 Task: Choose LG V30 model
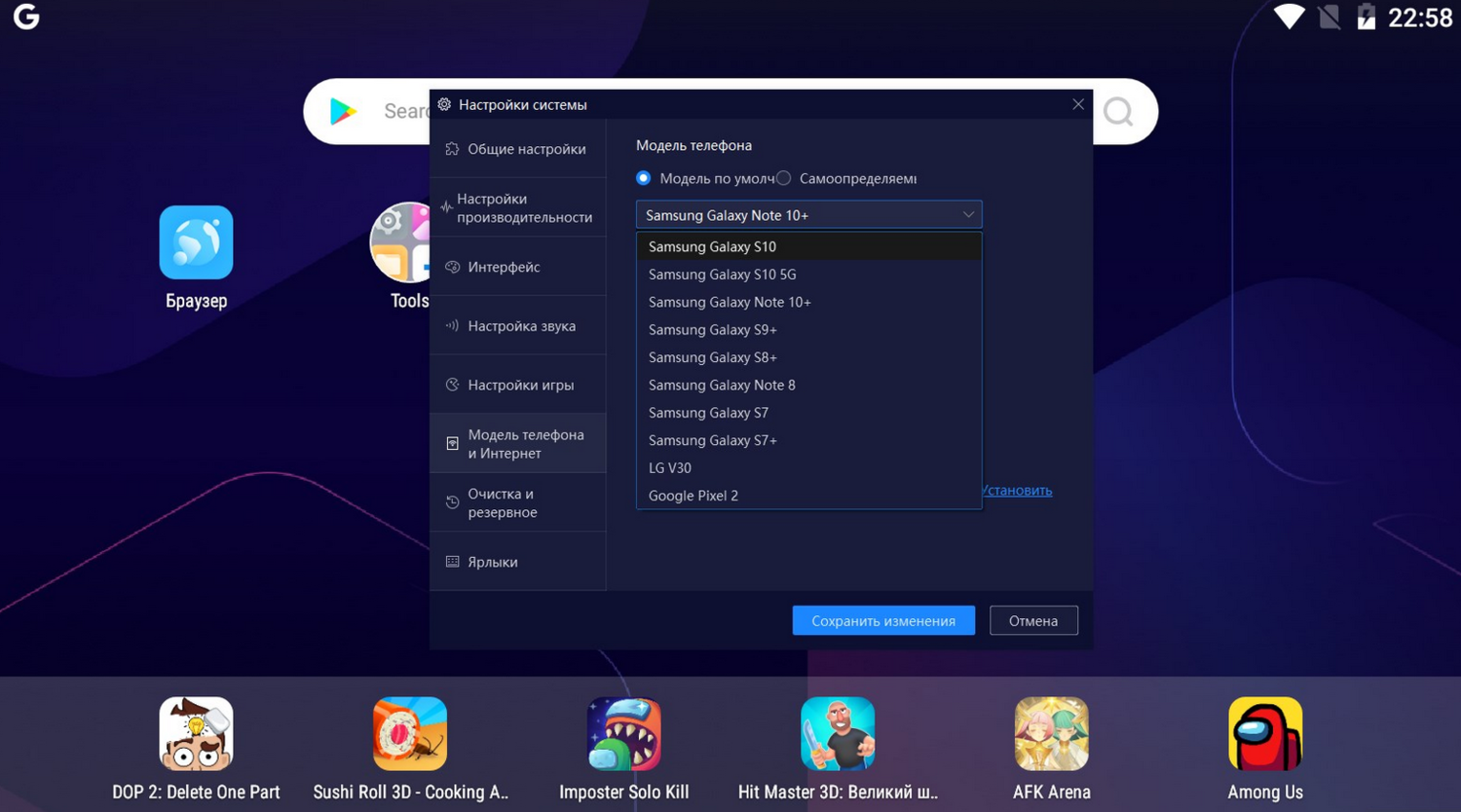(x=808, y=468)
